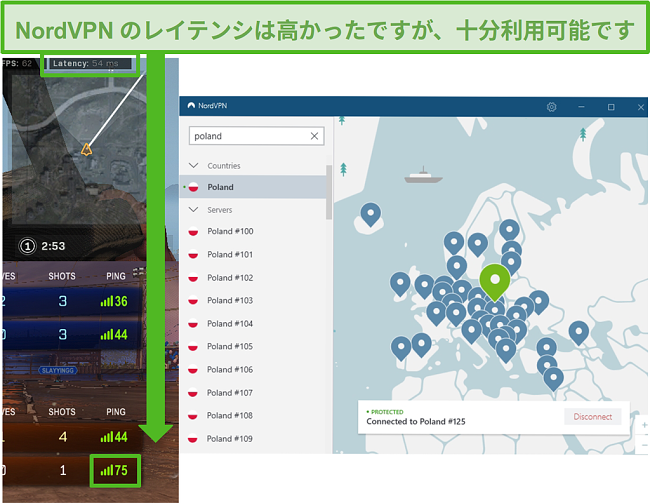
Task: Select Poland in the Countries list
Action: tap(253, 187)
